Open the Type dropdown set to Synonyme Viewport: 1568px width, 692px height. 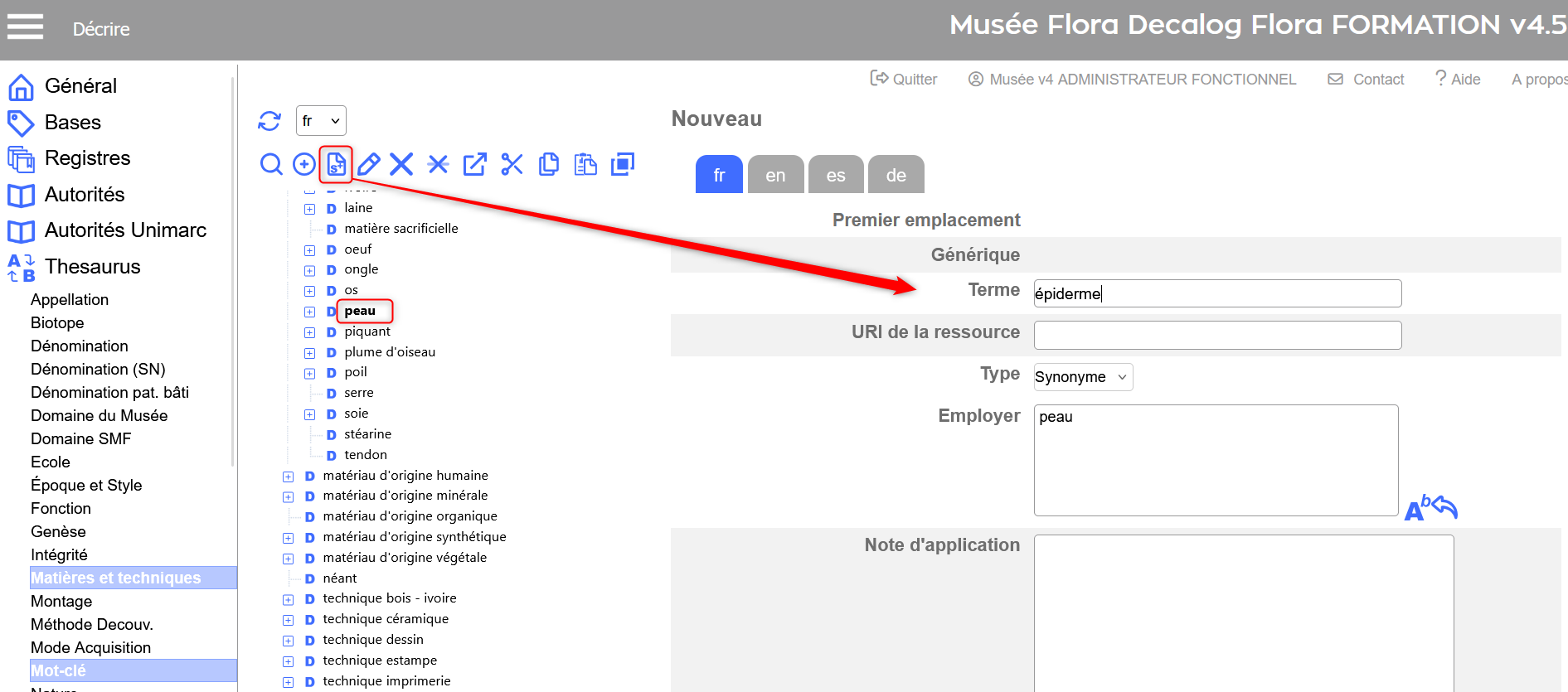tap(1082, 377)
